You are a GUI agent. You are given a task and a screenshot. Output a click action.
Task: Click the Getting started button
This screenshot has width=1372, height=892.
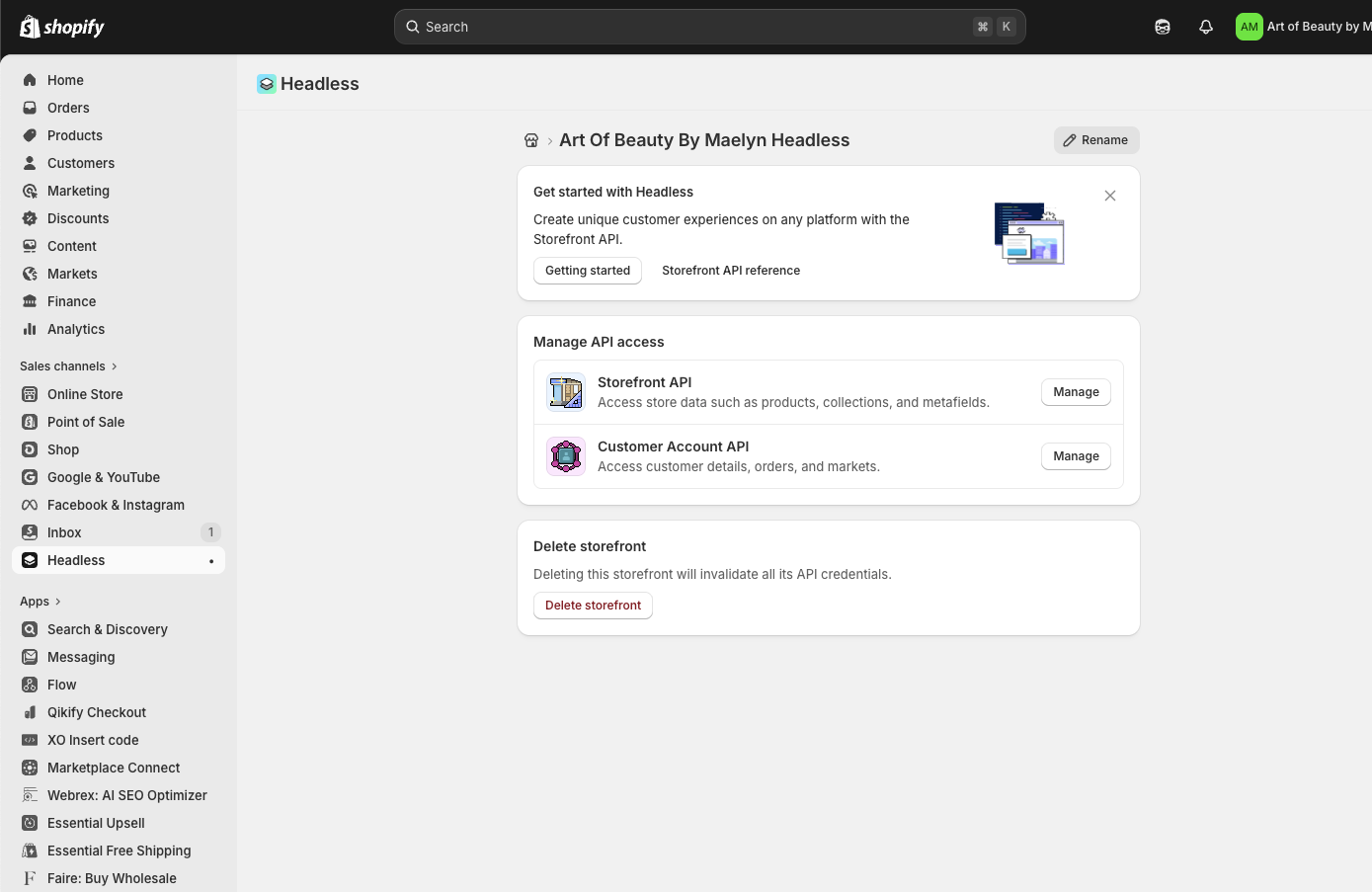(x=588, y=271)
